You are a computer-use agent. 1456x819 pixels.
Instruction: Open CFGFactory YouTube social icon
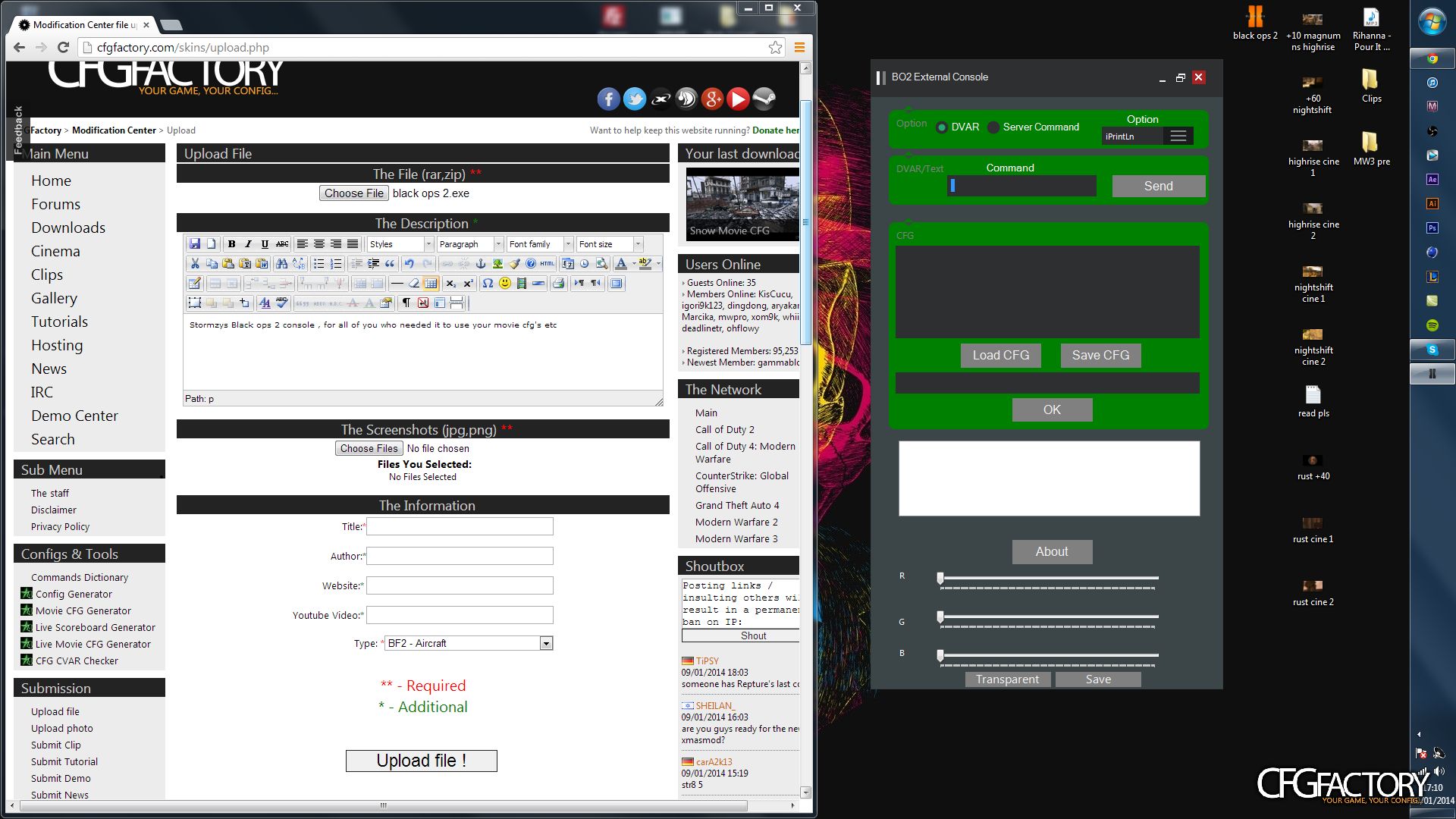(x=738, y=99)
